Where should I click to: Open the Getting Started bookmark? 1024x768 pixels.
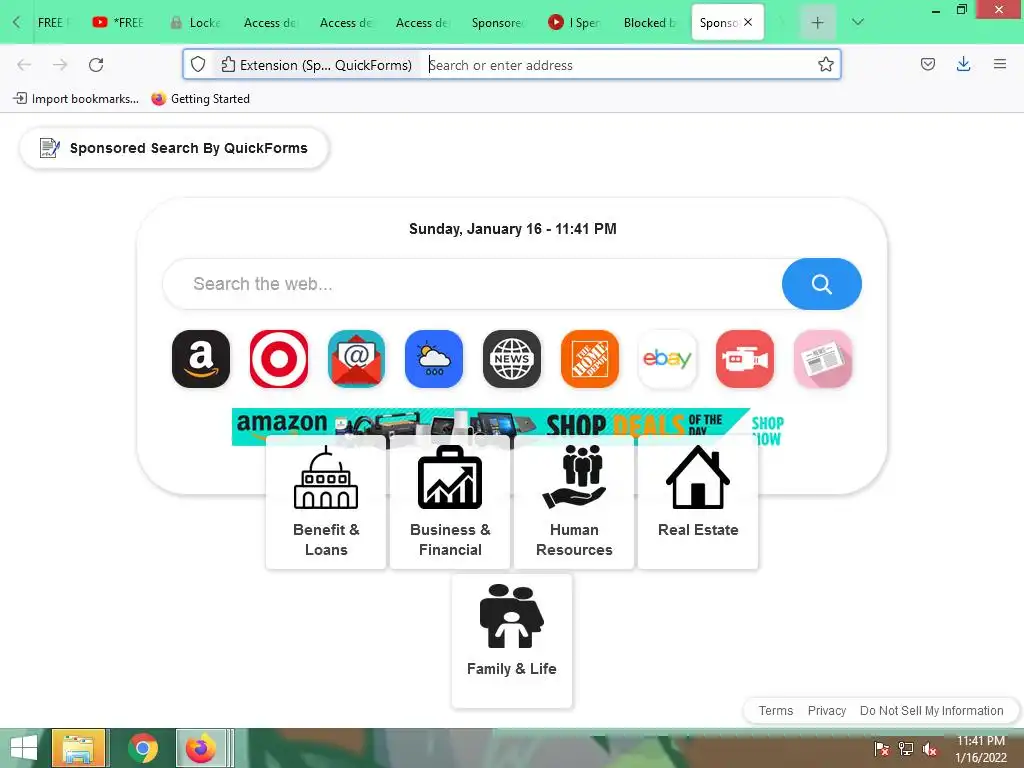[x=200, y=99]
